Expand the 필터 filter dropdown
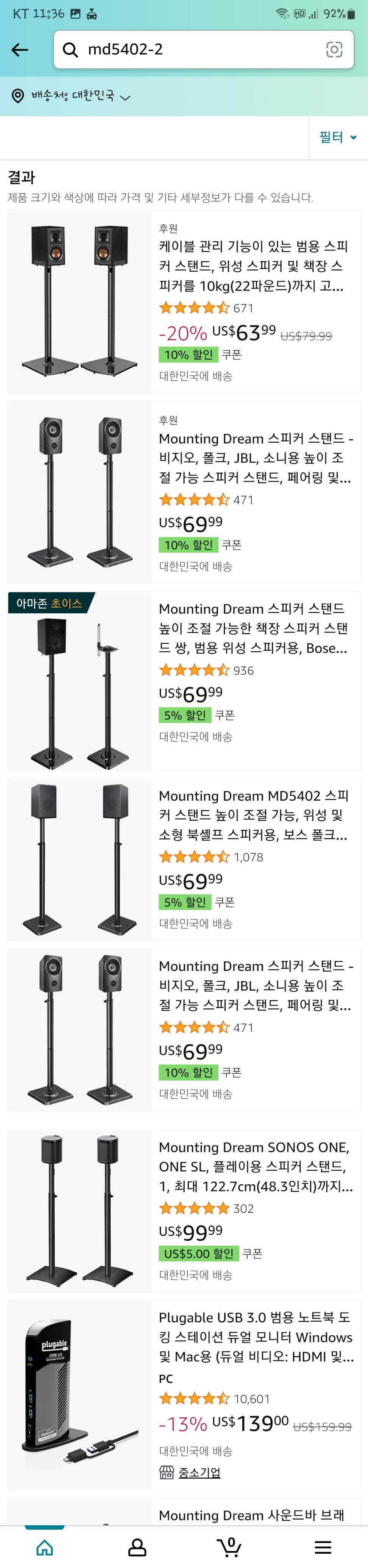Screen dimensions: 368x1568 (338, 138)
